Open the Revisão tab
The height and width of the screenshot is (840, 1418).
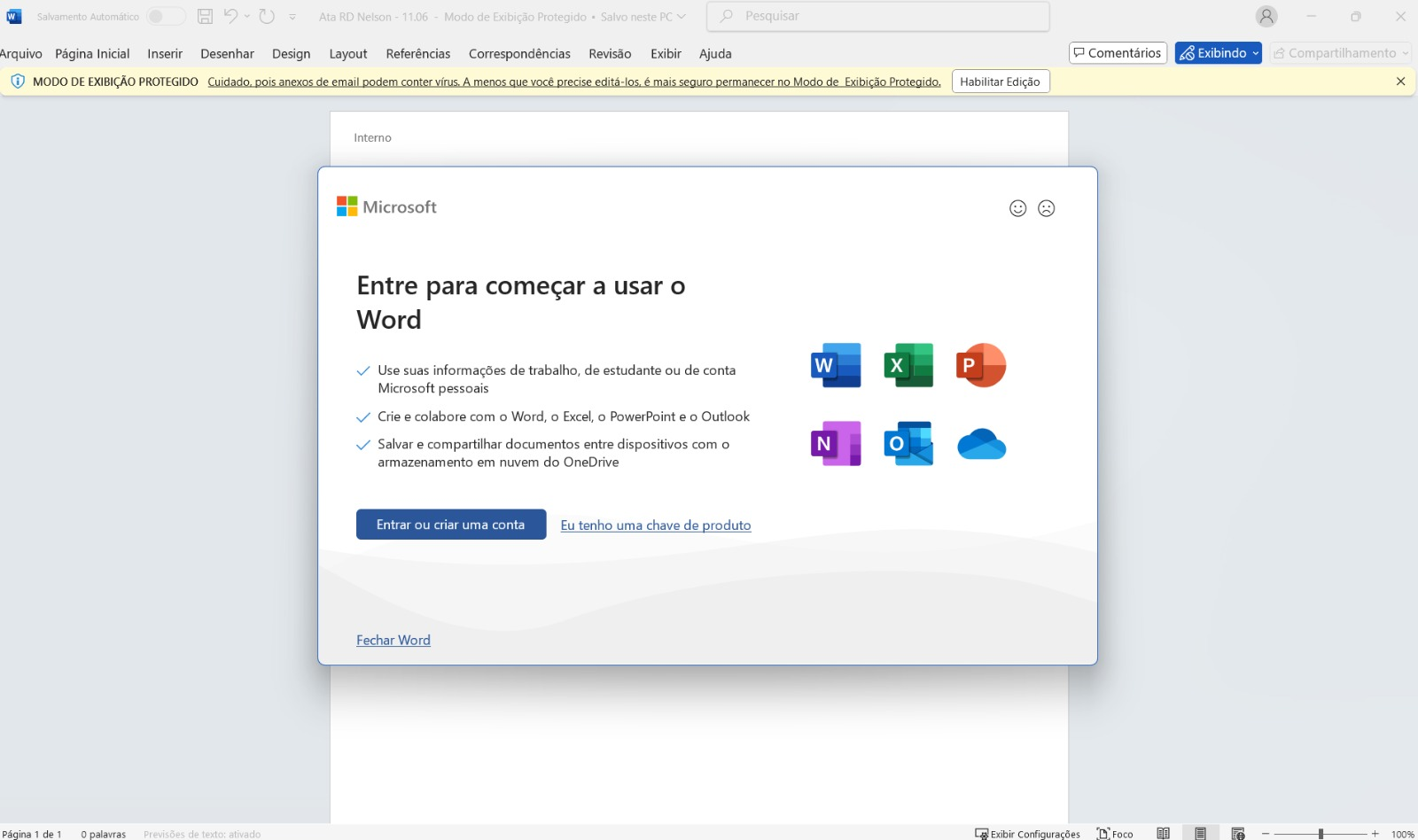610,54
